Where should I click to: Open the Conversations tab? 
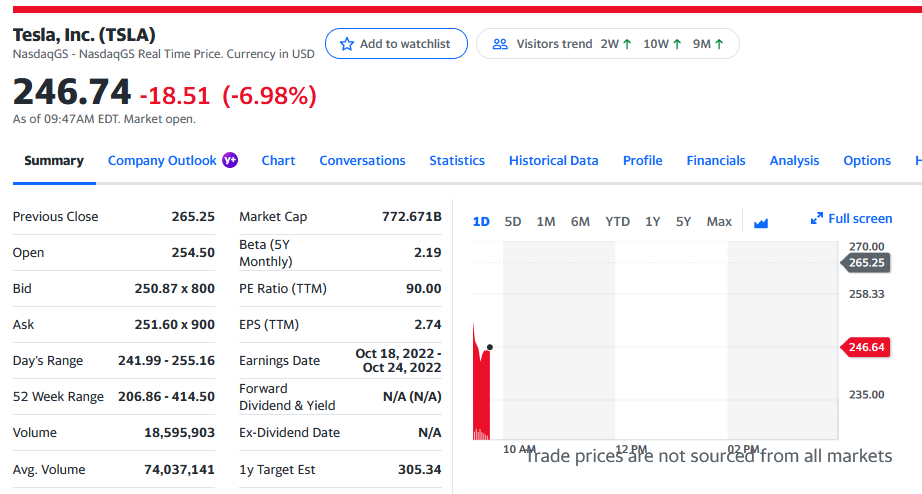pos(362,161)
